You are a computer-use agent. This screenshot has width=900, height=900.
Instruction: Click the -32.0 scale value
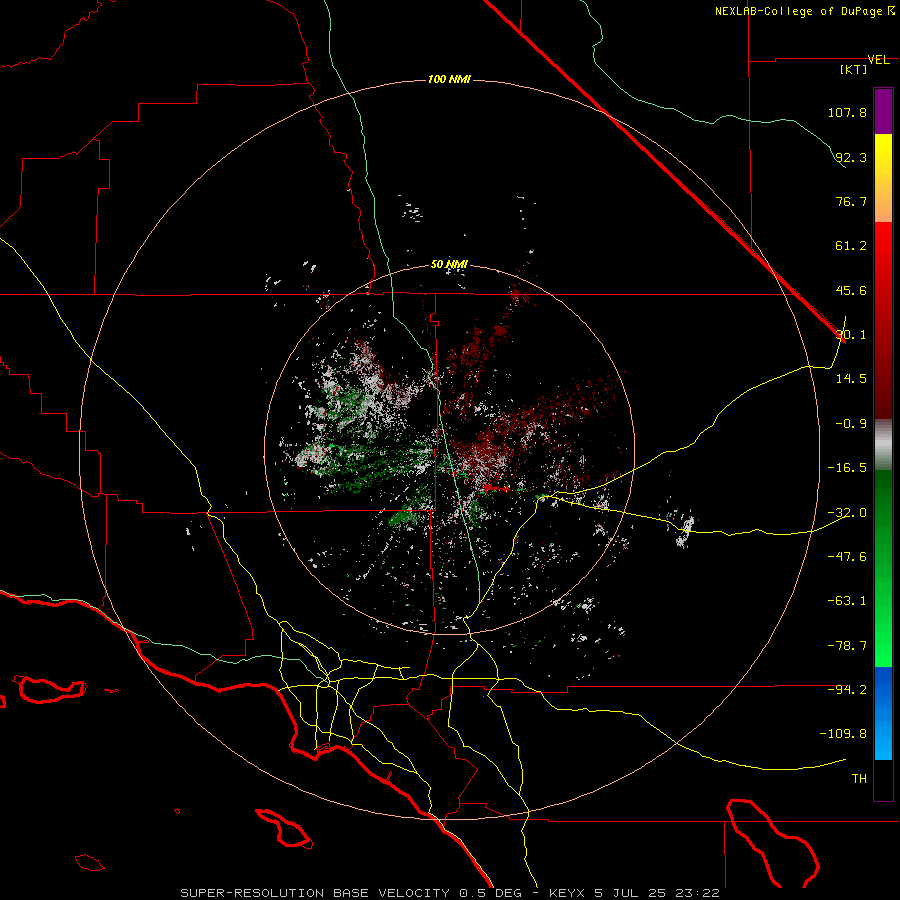click(x=847, y=513)
